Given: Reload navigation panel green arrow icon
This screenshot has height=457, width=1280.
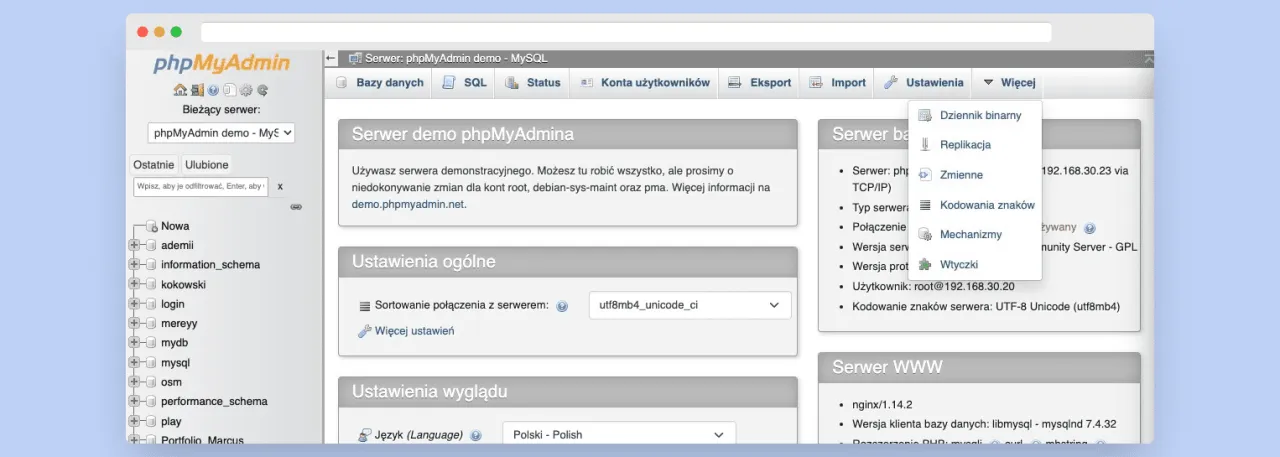Looking at the screenshot, I should coord(262,90).
